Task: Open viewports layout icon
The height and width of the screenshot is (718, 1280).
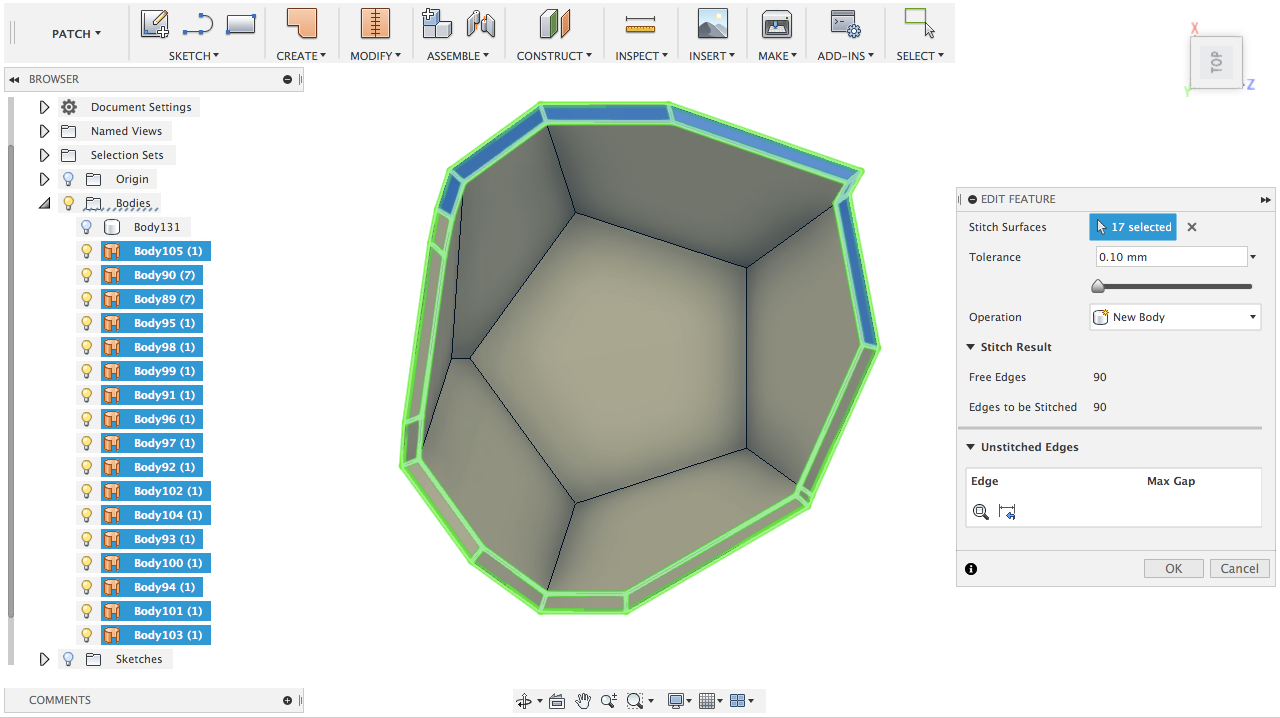Action: tap(738, 701)
